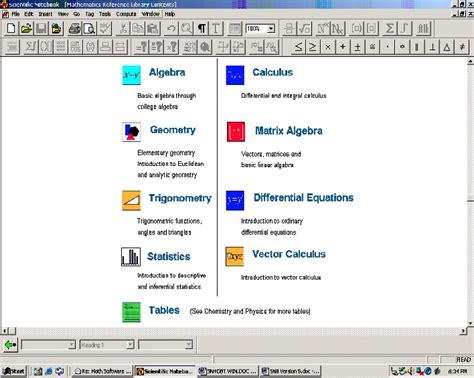
Task: Click the system tray clock
Action: tap(457, 371)
